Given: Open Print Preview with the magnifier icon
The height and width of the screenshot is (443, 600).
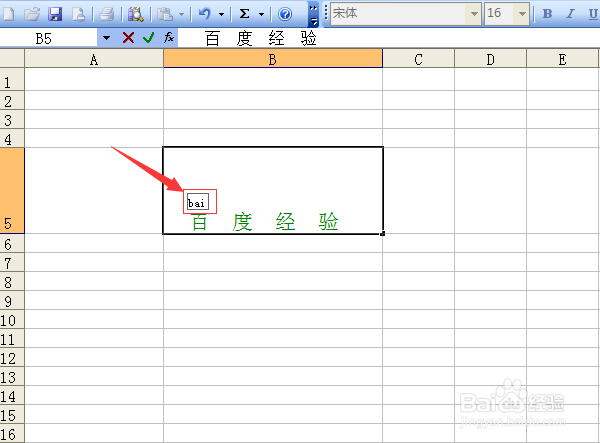Looking at the screenshot, I should click(135, 14).
